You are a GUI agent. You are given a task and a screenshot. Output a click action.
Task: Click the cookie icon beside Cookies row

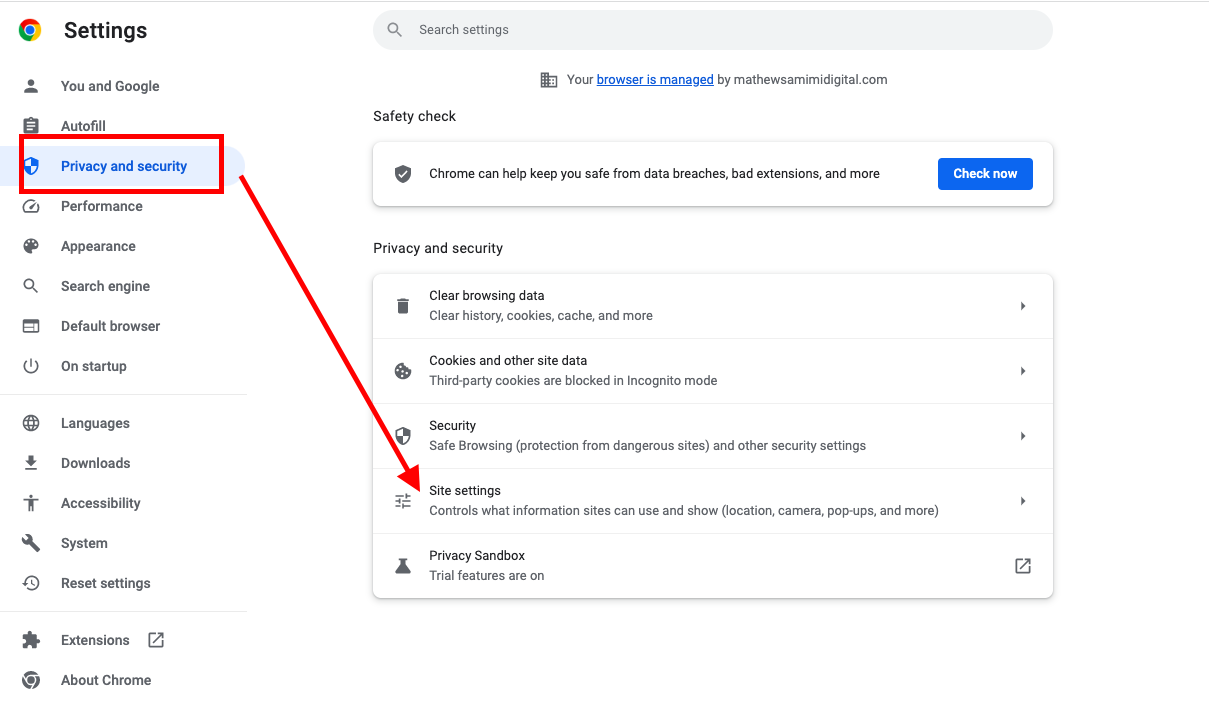[x=403, y=371]
